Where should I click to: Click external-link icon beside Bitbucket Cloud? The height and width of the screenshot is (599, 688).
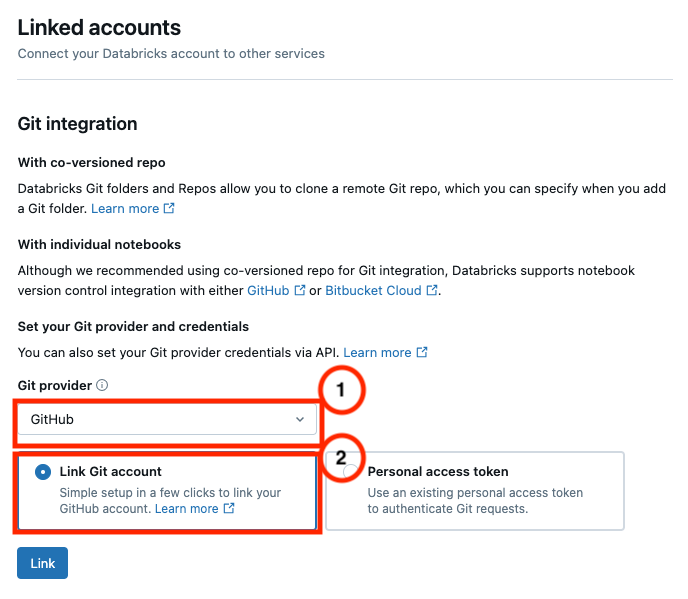pos(432,291)
